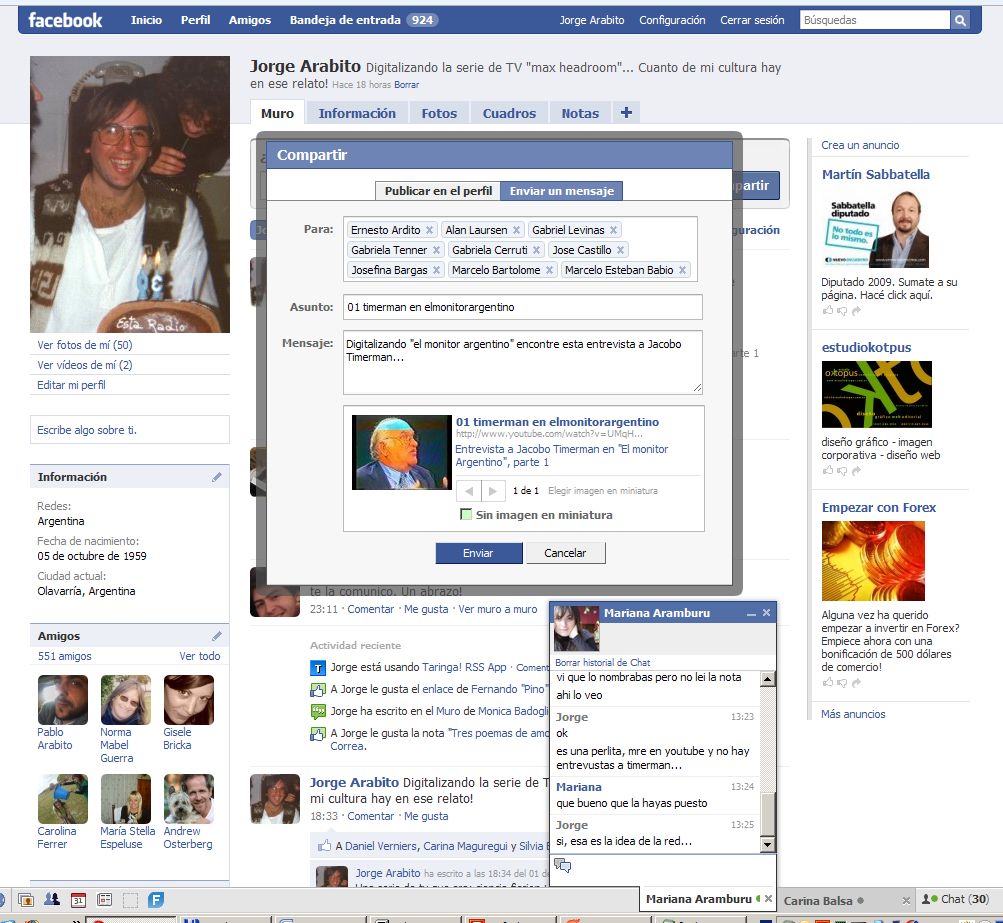
Task: Open the blue F application icon in bottom bar
Action: 156,900
